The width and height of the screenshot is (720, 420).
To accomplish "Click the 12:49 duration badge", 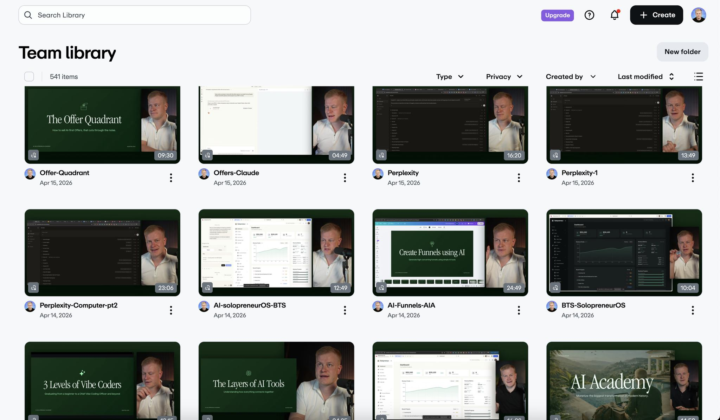I will tap(339, 288).
